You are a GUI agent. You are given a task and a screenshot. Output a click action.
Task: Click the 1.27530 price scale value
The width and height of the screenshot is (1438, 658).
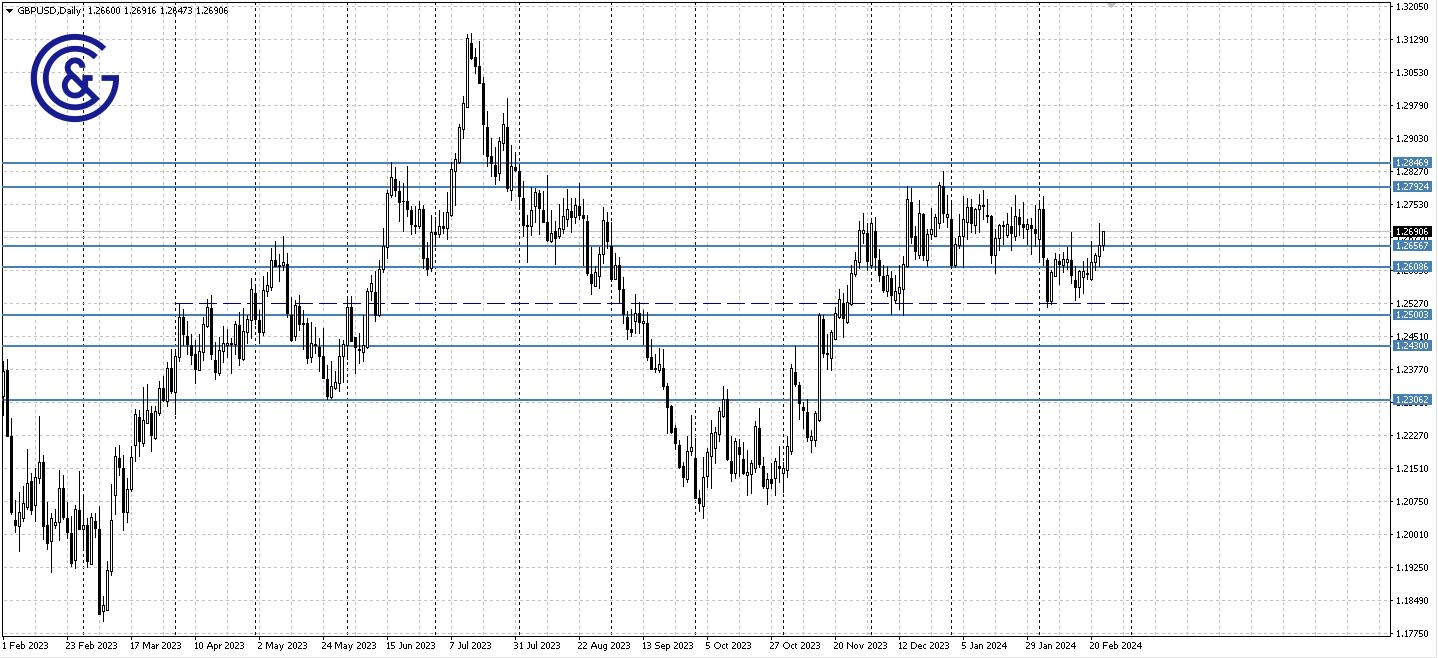click(x=1410, y=204)
